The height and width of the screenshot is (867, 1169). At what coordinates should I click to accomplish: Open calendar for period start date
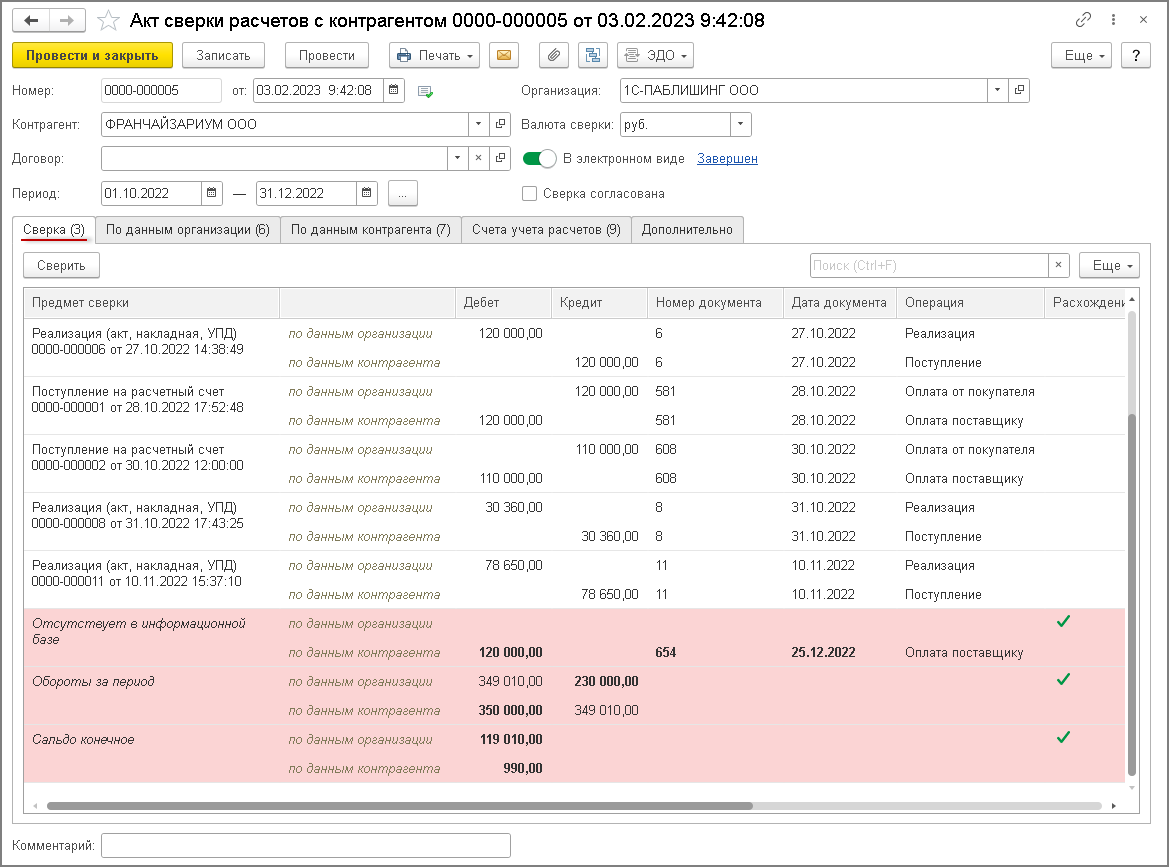[212, 193]
